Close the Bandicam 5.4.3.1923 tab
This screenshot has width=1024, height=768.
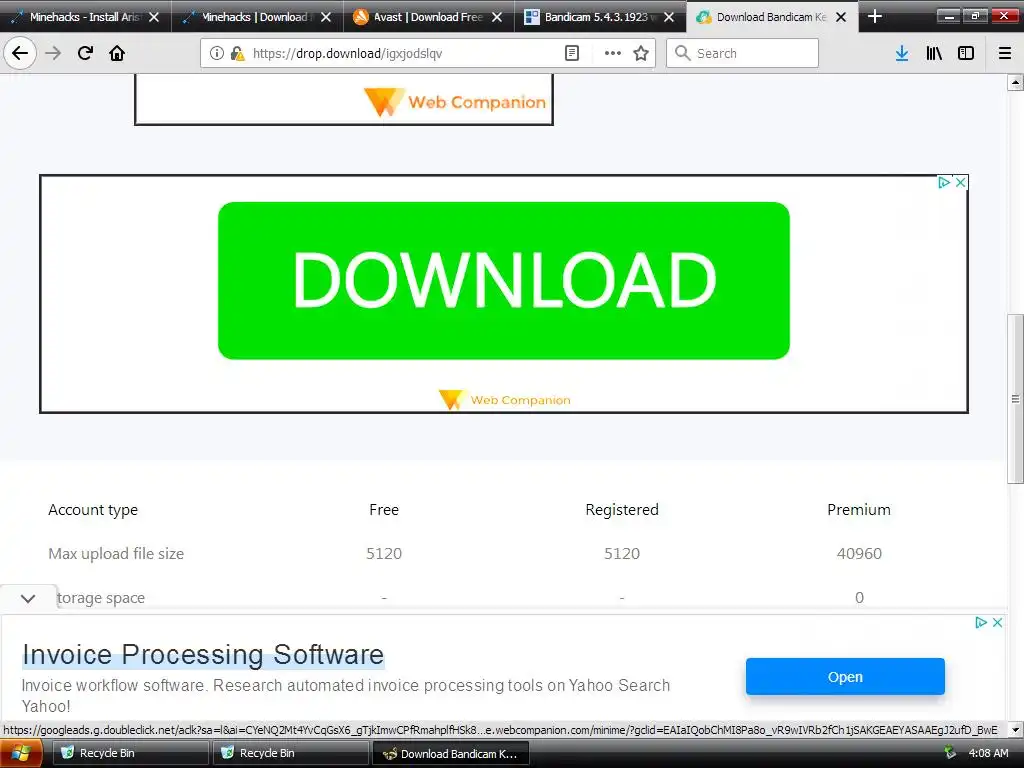669,17
